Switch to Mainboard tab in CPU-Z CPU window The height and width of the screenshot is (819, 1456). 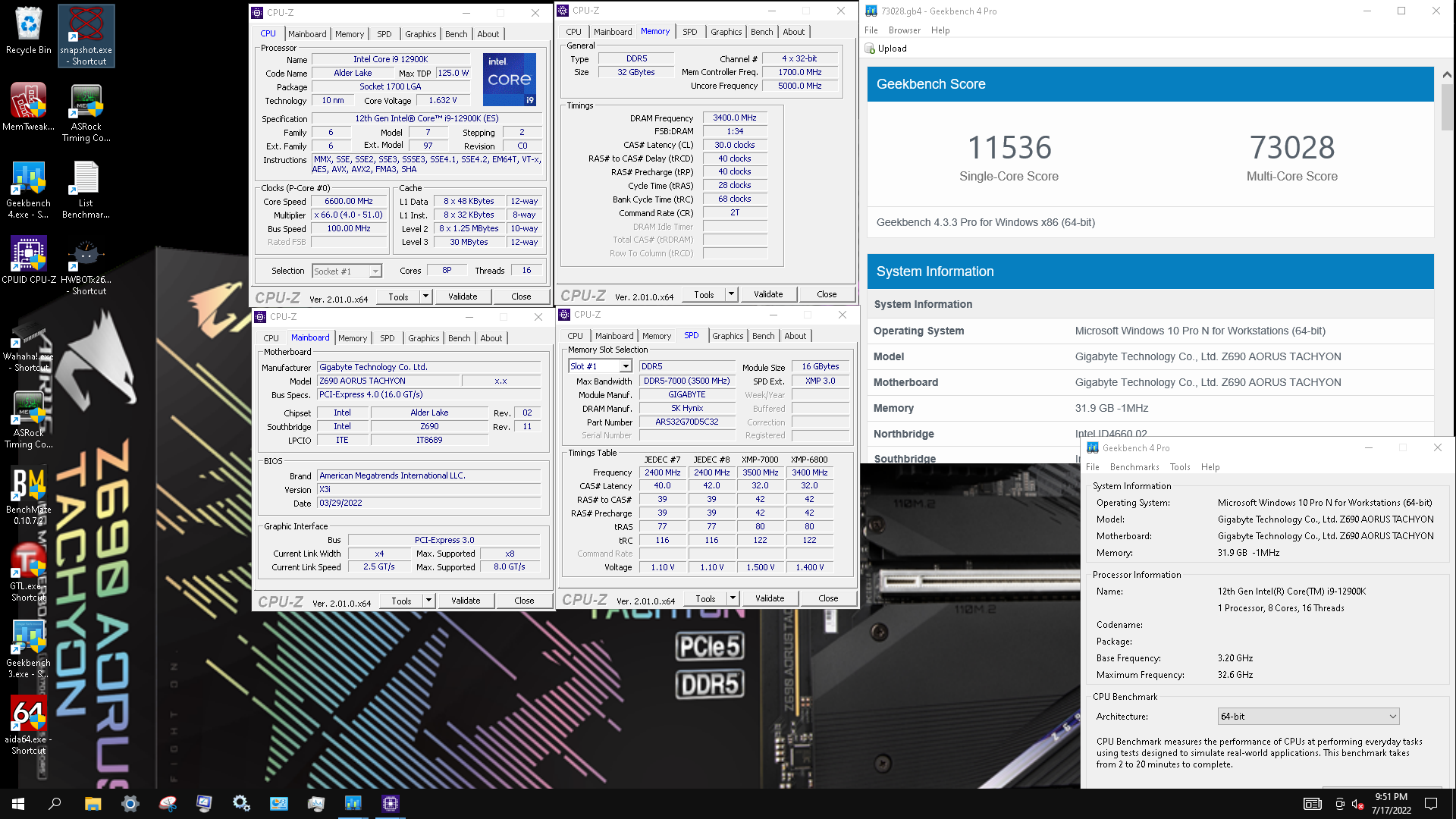tap(307, 34)
